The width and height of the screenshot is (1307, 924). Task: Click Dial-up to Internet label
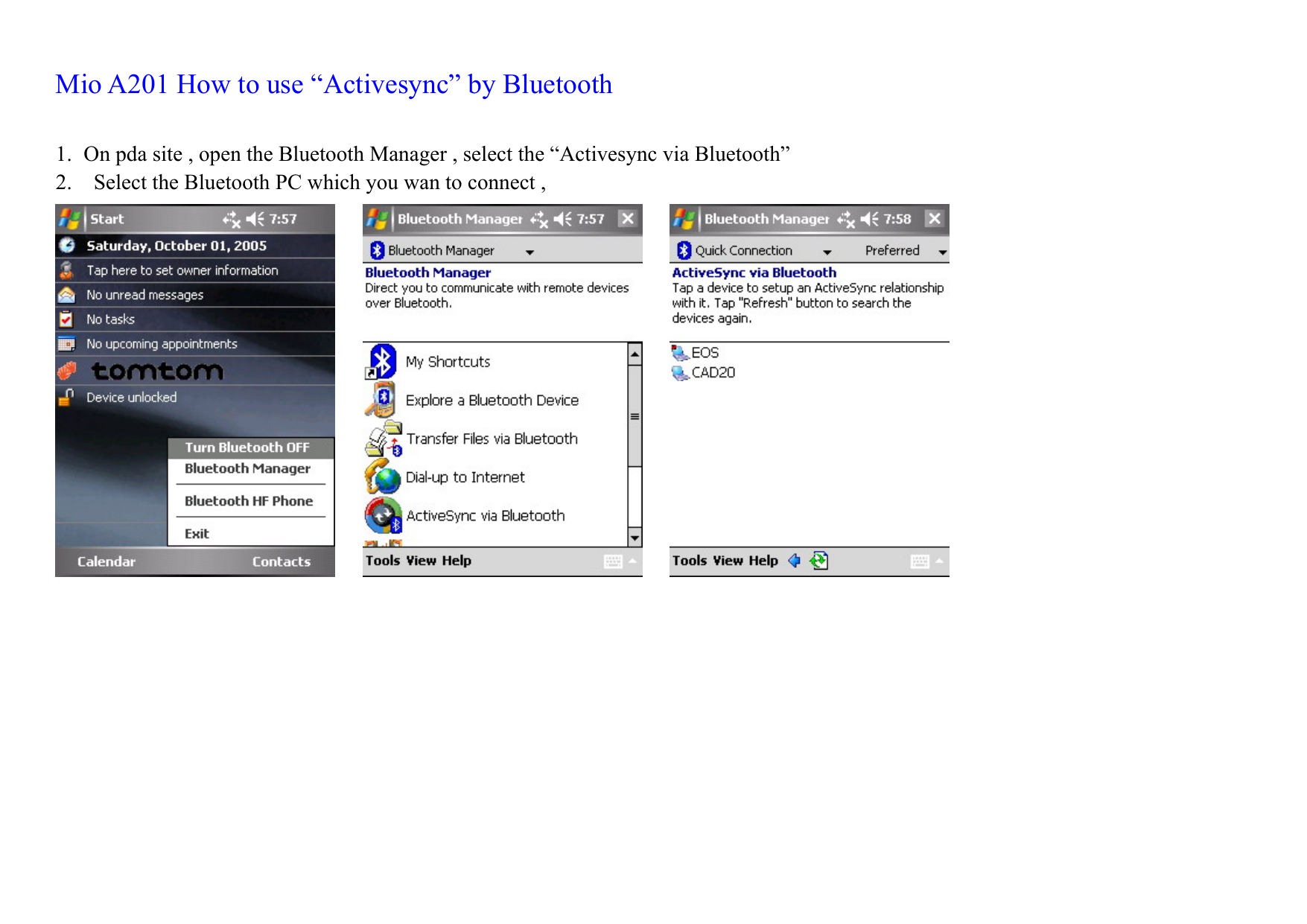[x=465, y=477]
